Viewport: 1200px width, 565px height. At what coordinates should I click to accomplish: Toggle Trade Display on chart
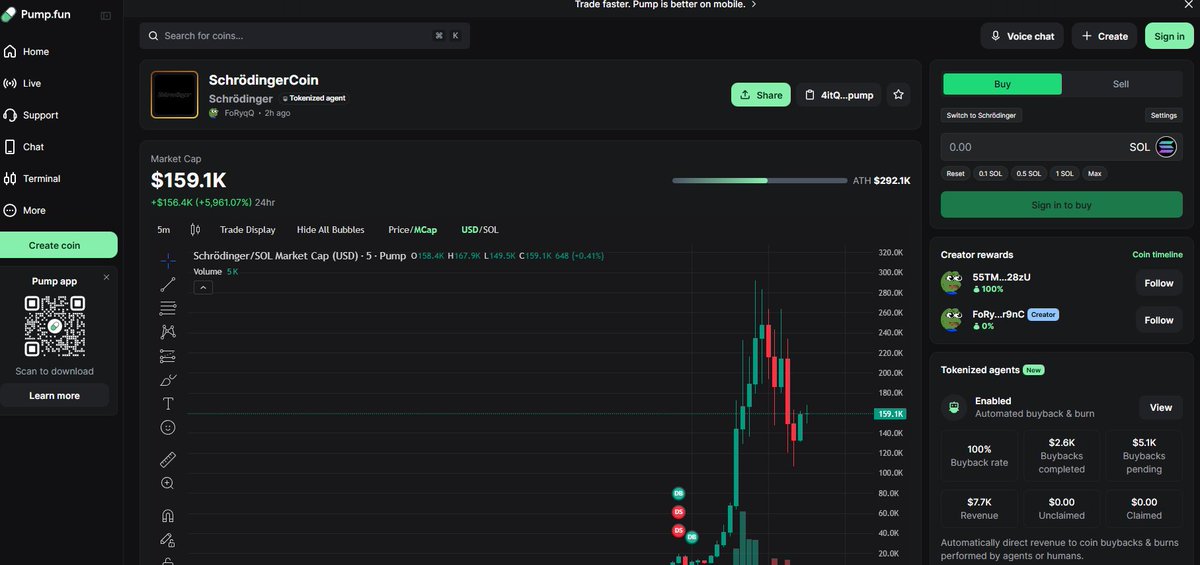point(248,230)
